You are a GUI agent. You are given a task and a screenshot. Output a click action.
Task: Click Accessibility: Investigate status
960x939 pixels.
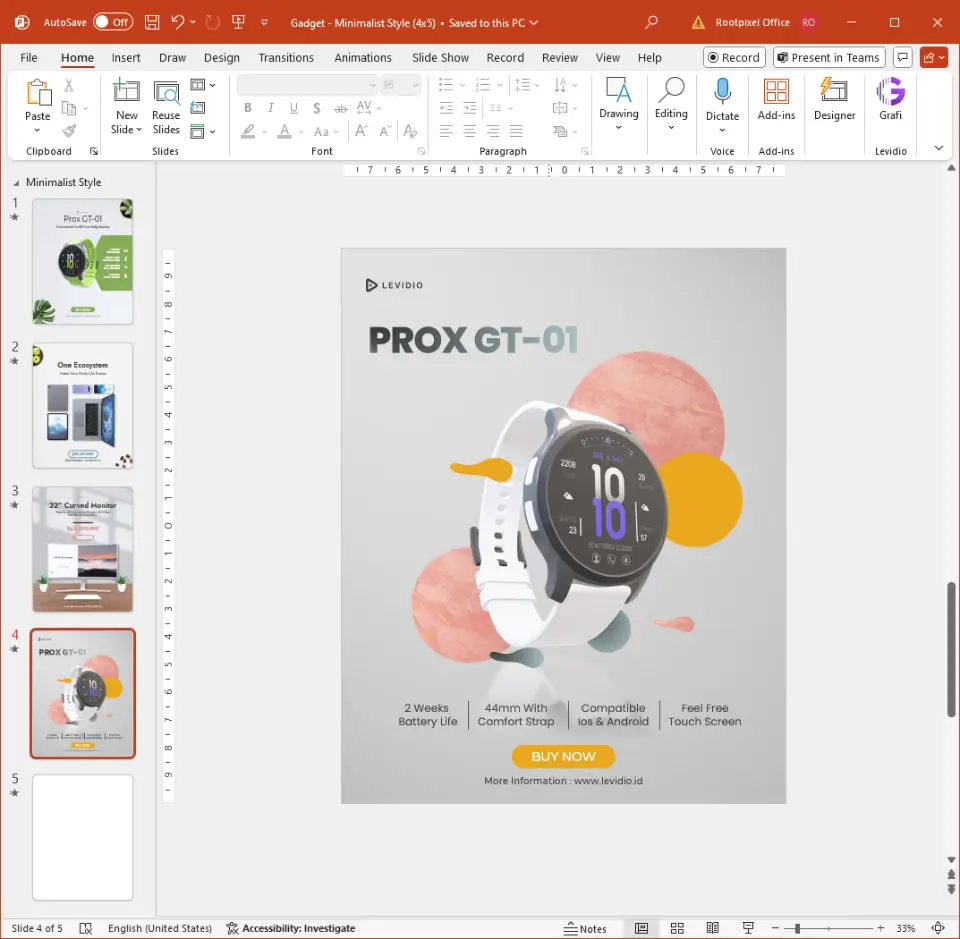click(291, 928)
